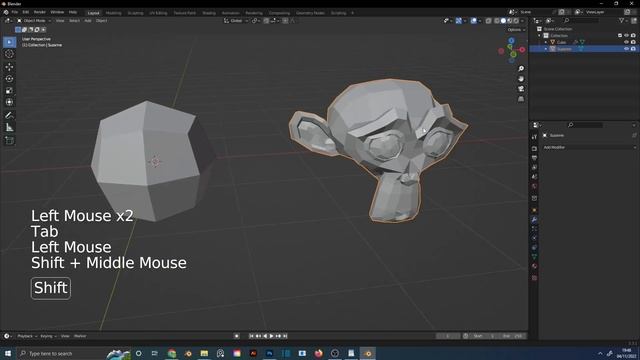640x360 pixels.
Task: Open the Tool properties tab icon
Action: coord(534,137)
